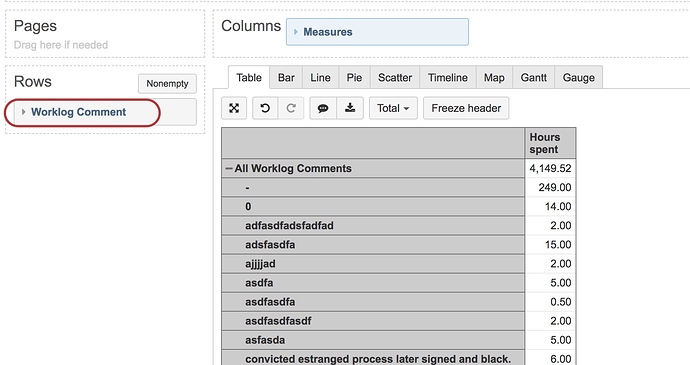Click the Freeze header button

tap(466, 108)
